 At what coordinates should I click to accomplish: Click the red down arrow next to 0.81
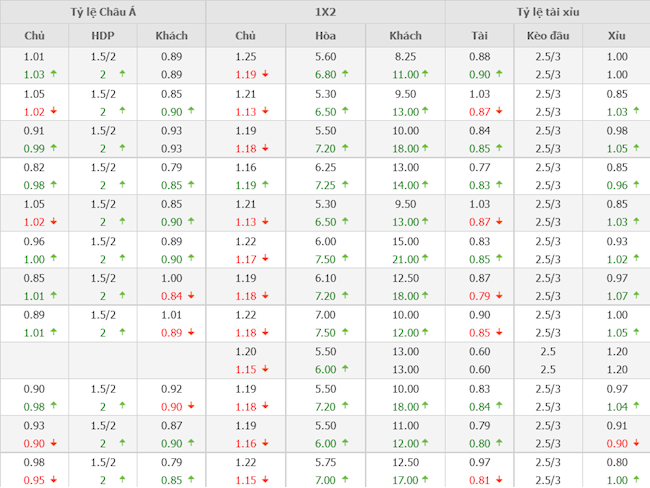click(x=499, y=480)
